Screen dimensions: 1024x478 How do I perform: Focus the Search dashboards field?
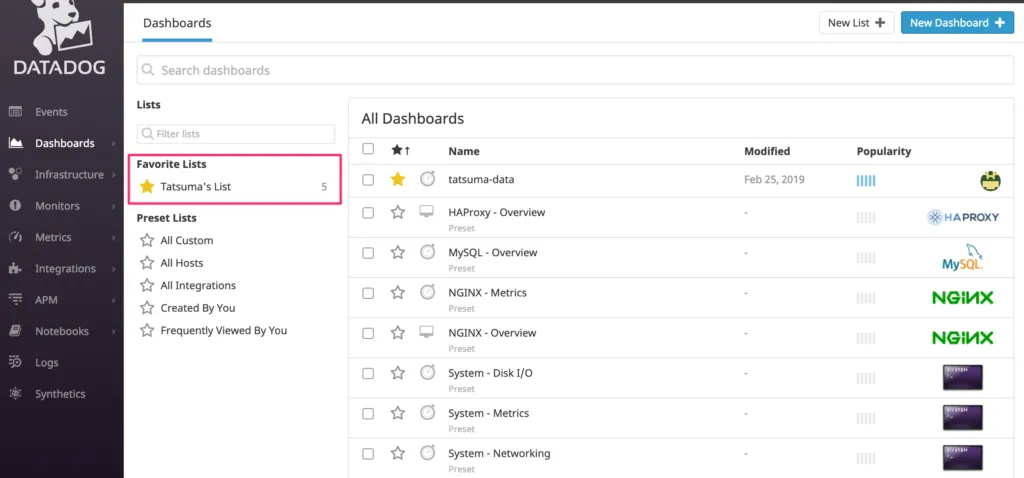tap(575, 70)
